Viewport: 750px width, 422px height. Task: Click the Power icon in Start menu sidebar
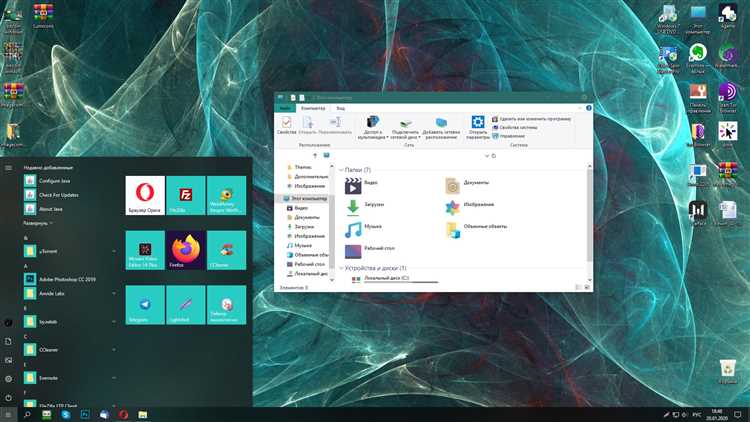tap(9, 397)
